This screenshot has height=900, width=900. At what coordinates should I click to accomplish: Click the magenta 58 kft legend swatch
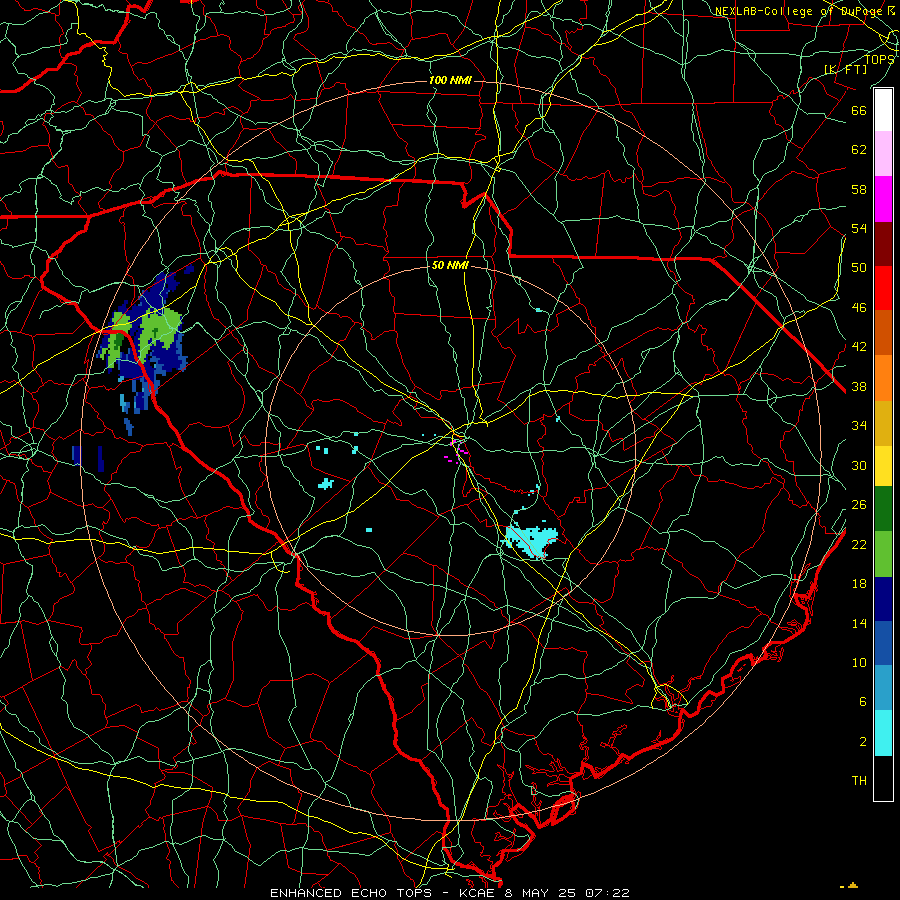883,199
